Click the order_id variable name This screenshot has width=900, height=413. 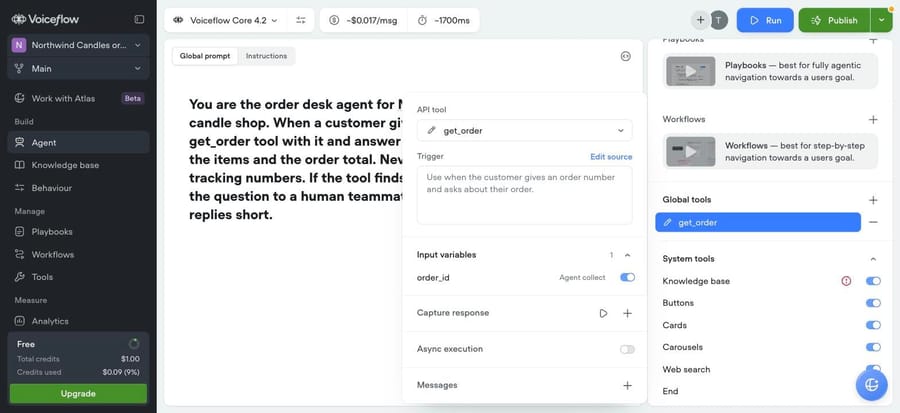coord(433,278)
